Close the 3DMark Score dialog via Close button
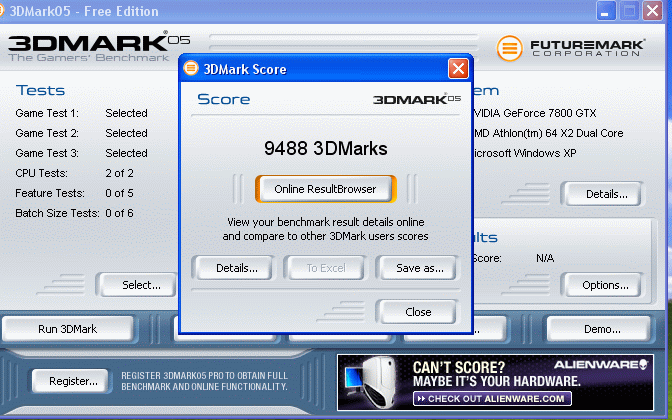 (418, 312)
